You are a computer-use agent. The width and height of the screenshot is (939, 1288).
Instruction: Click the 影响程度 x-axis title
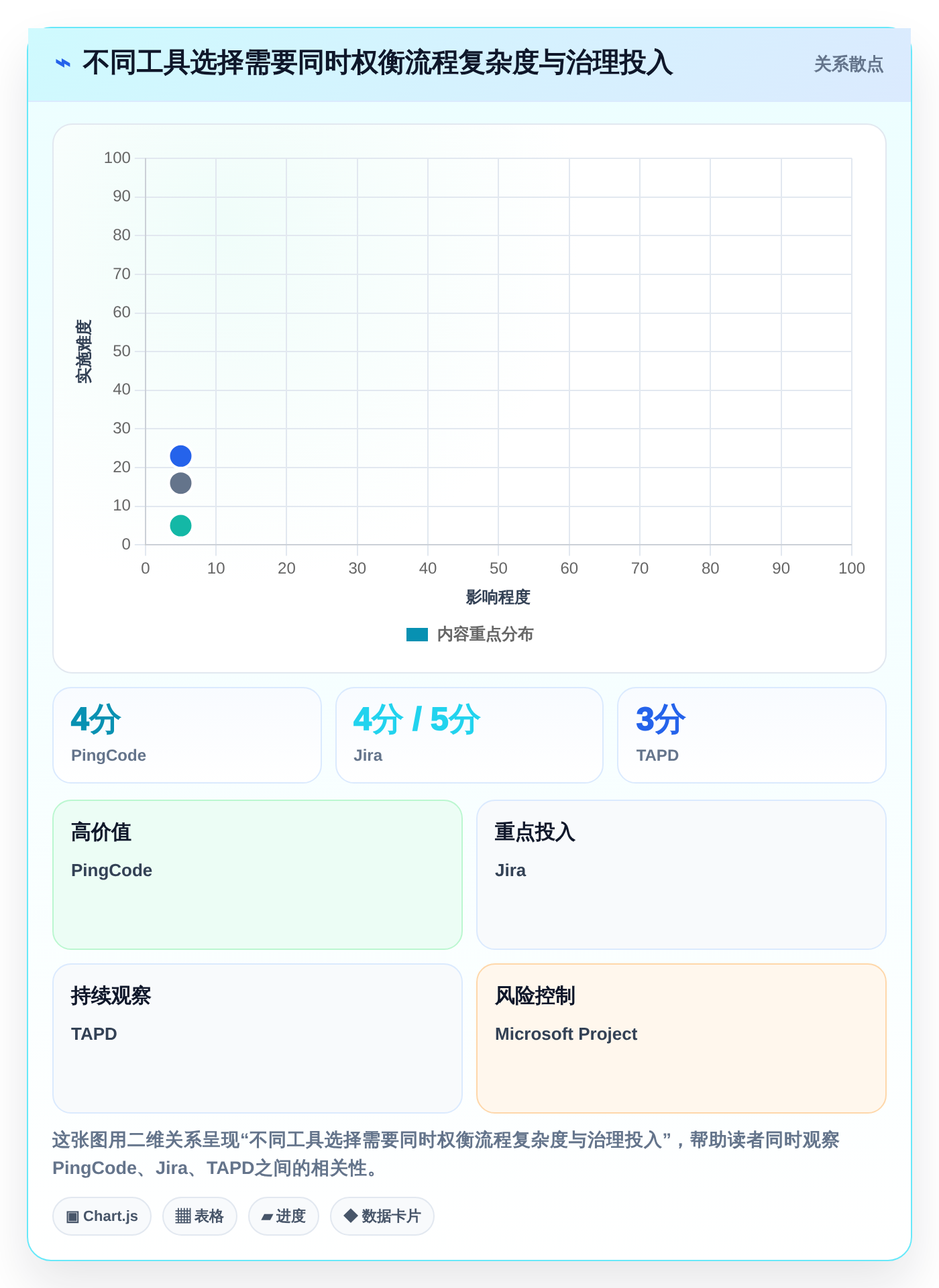click(498, 597)
